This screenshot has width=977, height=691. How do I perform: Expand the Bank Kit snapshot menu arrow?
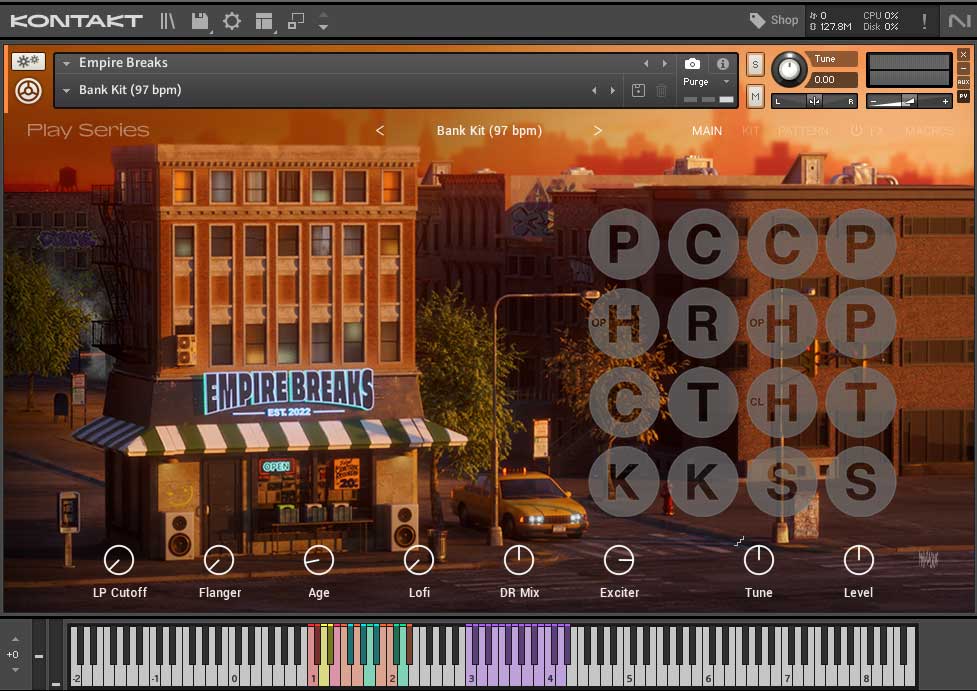point(66,90)
